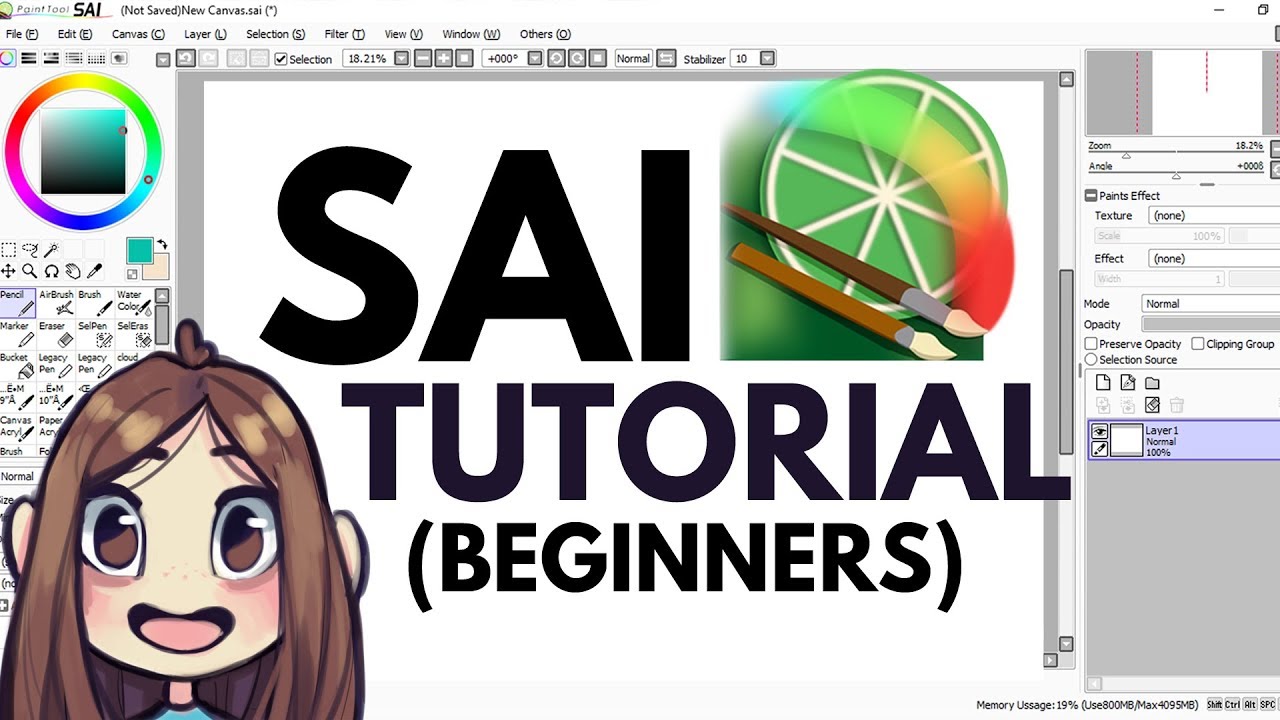Select the Zoom magnifier tool
Screen dimensions: 1280x720
(x=30, y=271)
